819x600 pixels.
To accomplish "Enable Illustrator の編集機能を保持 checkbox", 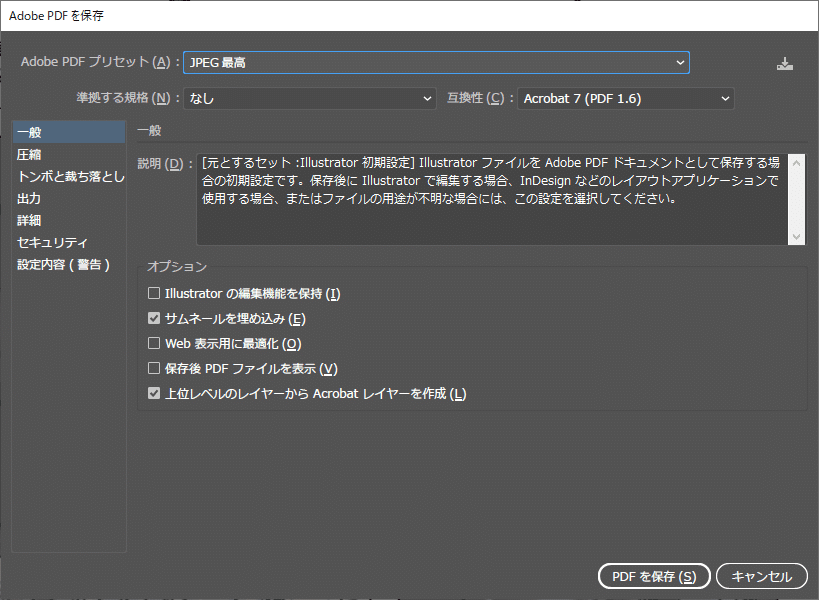I will [154, 293].
